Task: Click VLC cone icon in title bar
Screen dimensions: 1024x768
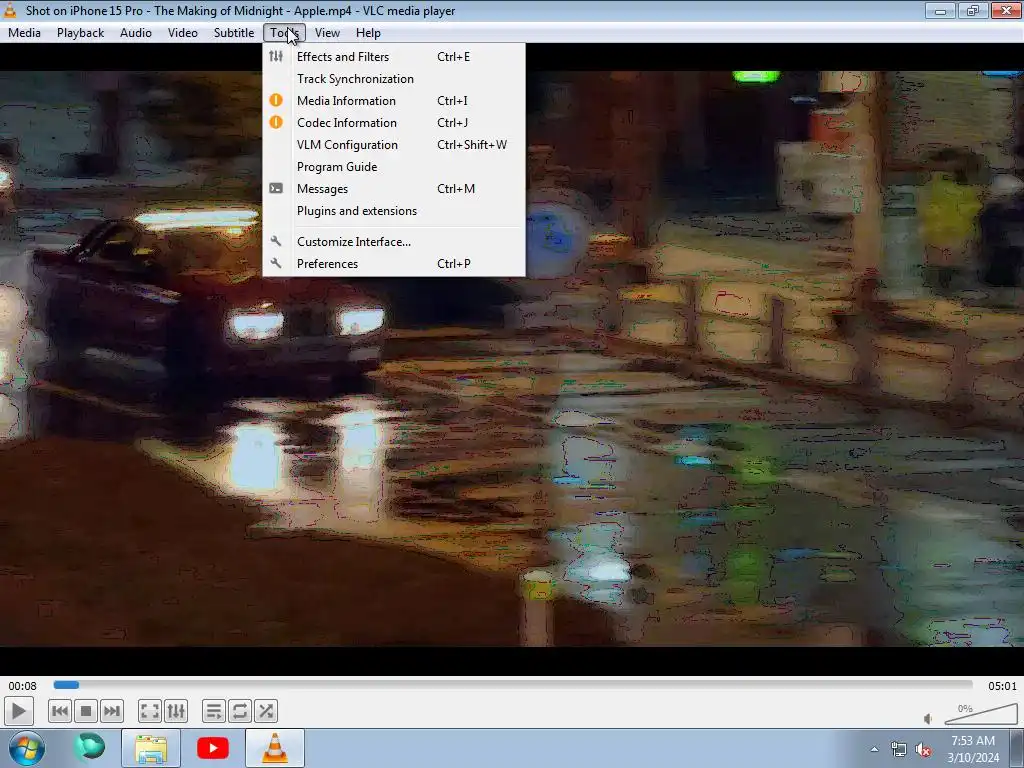Action: [10, 10]
